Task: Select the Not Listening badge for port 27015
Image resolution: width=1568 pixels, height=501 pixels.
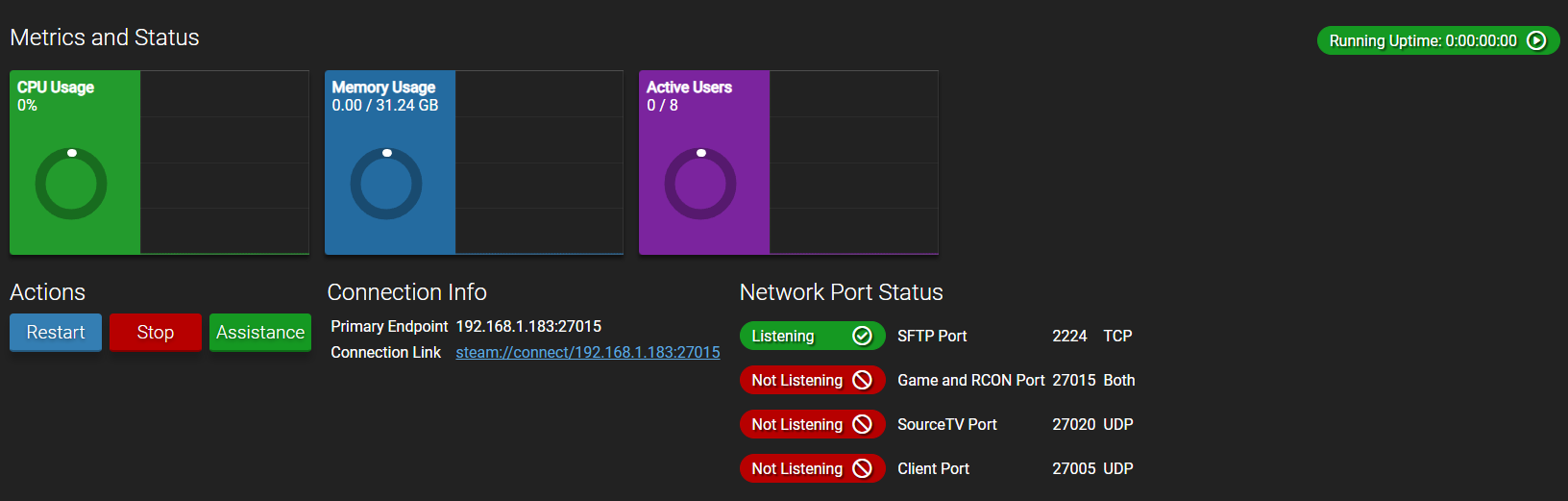Action: tap(797, 380)
